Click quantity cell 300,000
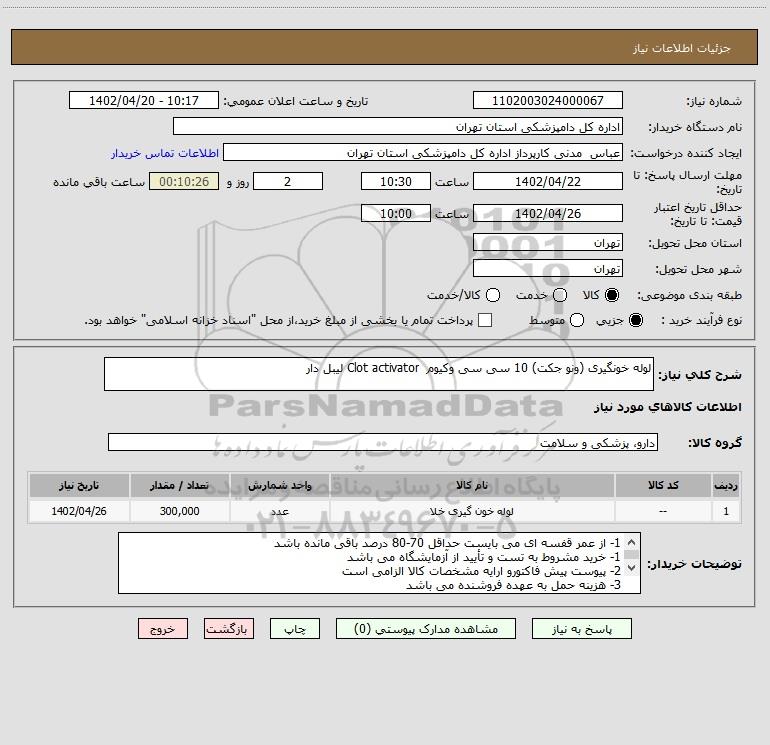 (x=179, y=511)
